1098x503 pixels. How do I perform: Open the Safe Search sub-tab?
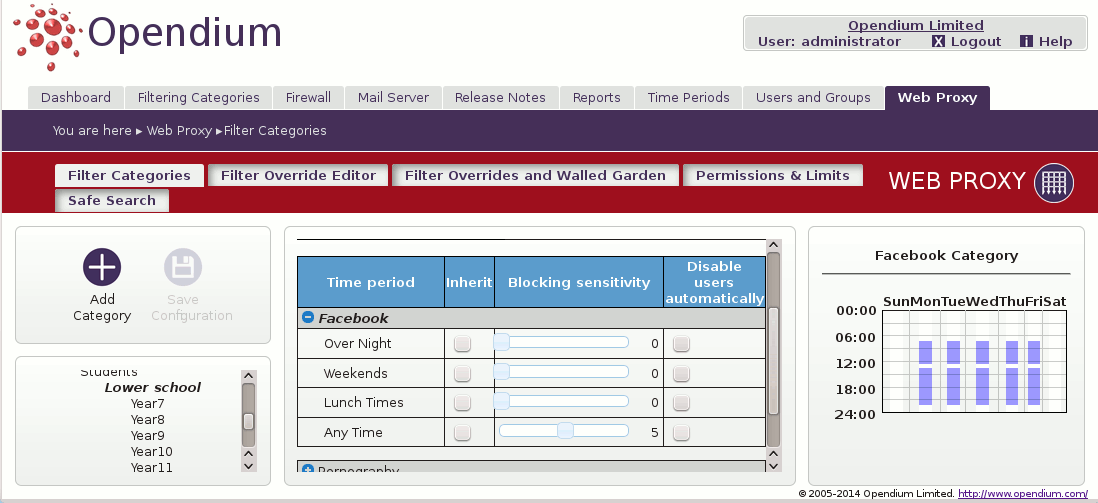111,200
